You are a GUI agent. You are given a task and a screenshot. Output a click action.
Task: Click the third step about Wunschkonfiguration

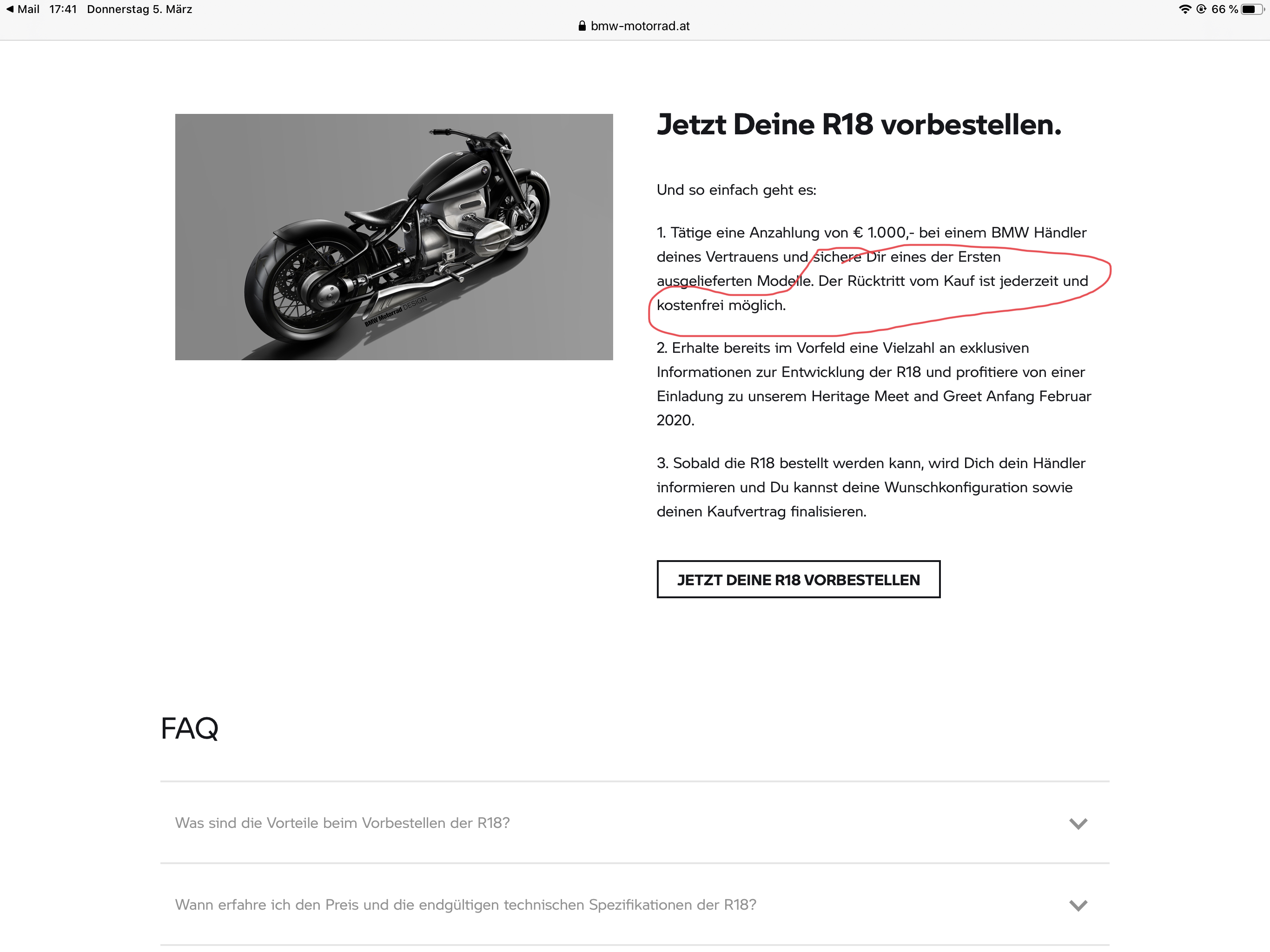[x=871, y=488]
